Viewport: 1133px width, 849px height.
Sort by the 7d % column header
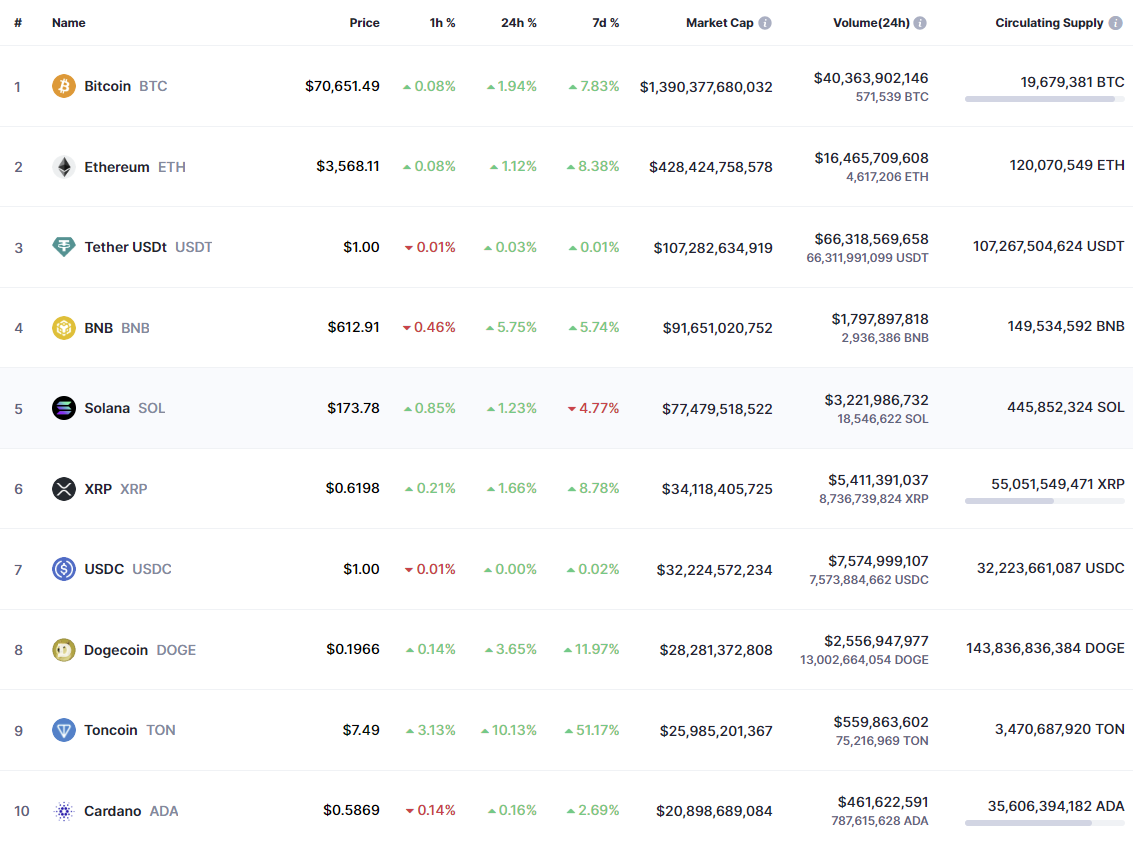(x=605, y=23)
